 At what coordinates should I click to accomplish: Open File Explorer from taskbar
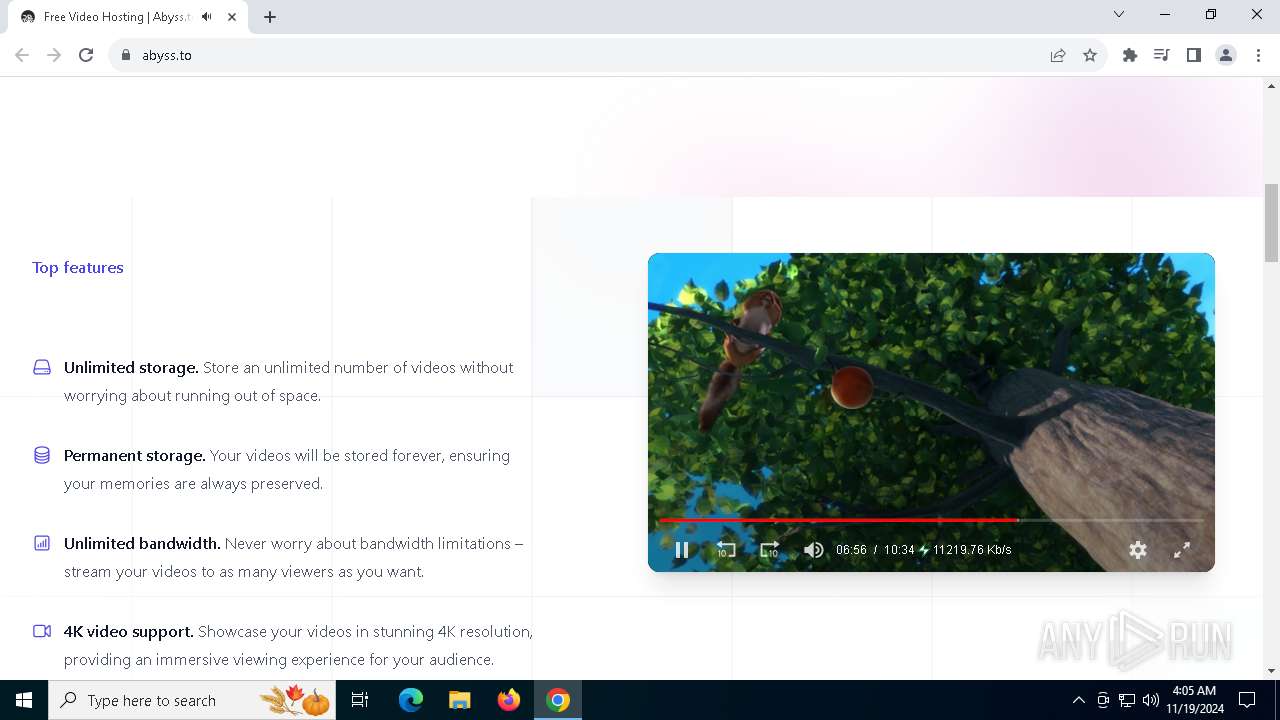(x=459, y=700)
